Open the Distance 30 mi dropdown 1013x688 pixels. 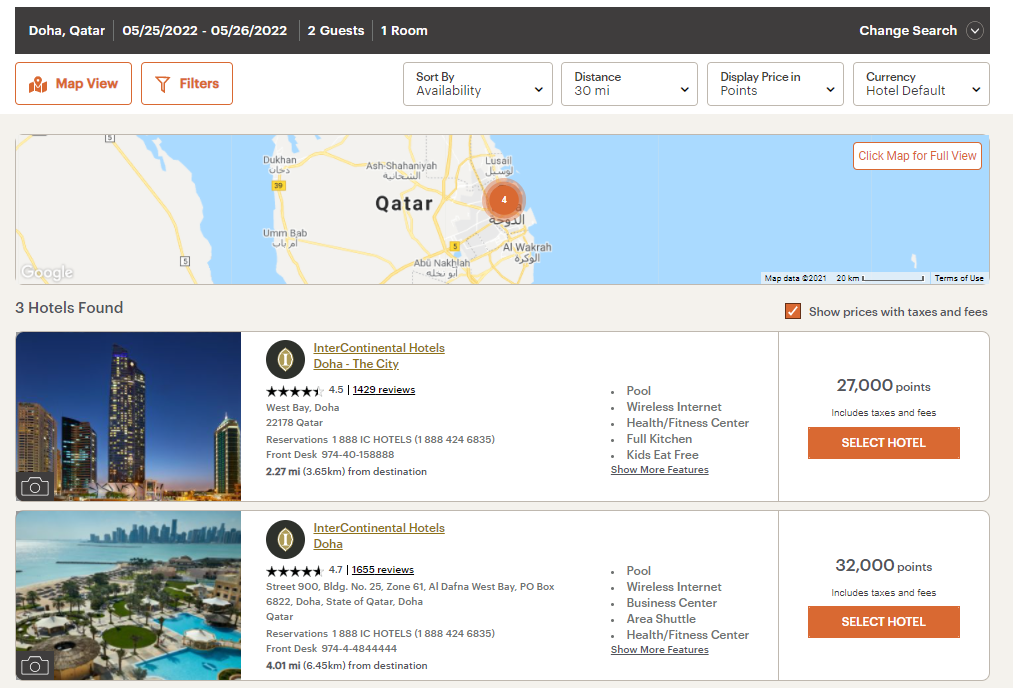(629, 84)
